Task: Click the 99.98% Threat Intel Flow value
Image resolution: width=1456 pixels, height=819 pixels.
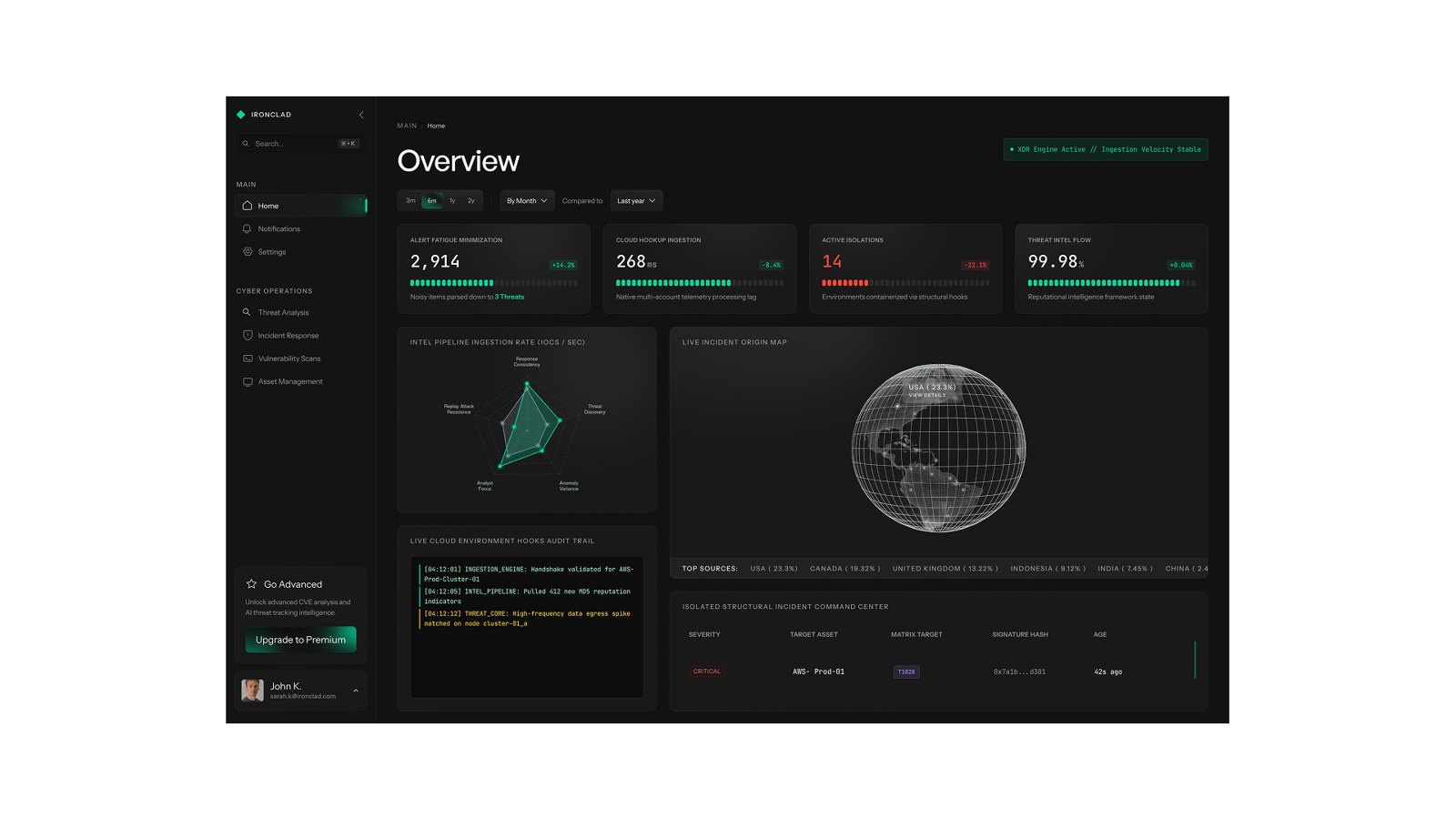Action: (x=1056, y=261)
